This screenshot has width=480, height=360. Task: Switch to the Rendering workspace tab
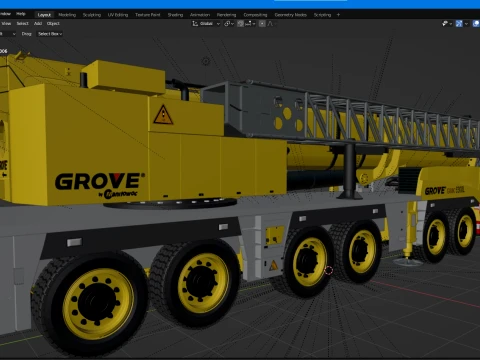226,15
